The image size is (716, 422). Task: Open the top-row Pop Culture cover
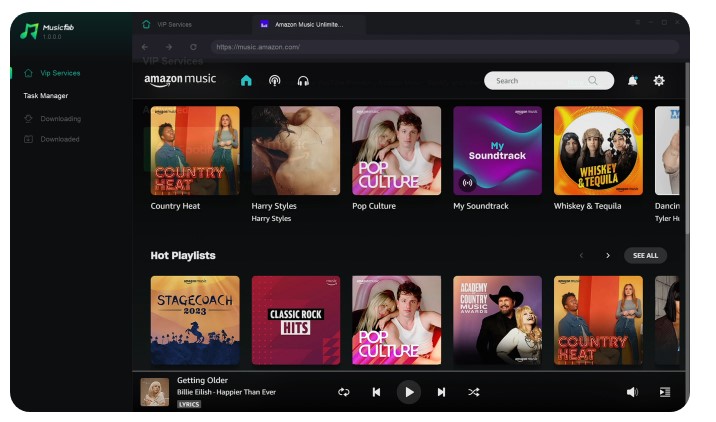click(396, 151)
